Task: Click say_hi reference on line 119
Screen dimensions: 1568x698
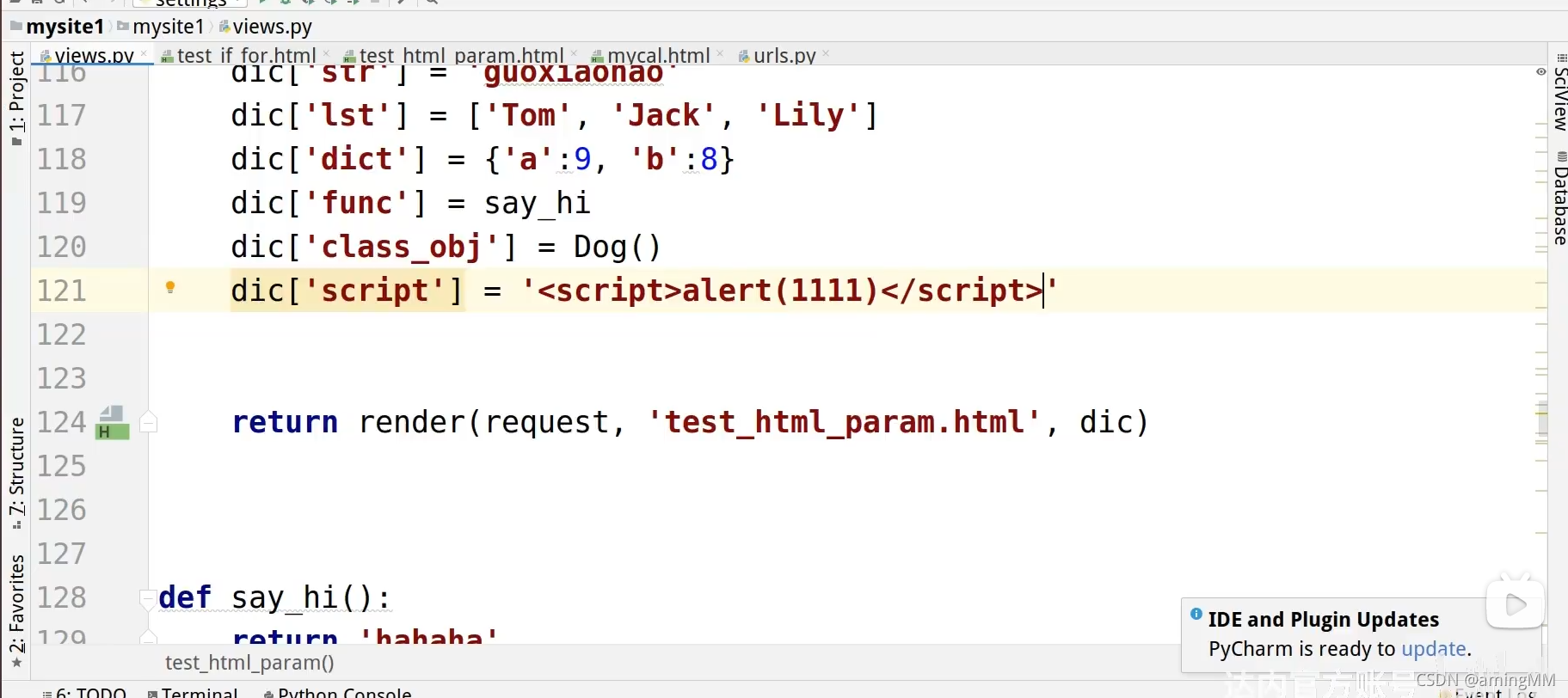Action: click(538, 203)
